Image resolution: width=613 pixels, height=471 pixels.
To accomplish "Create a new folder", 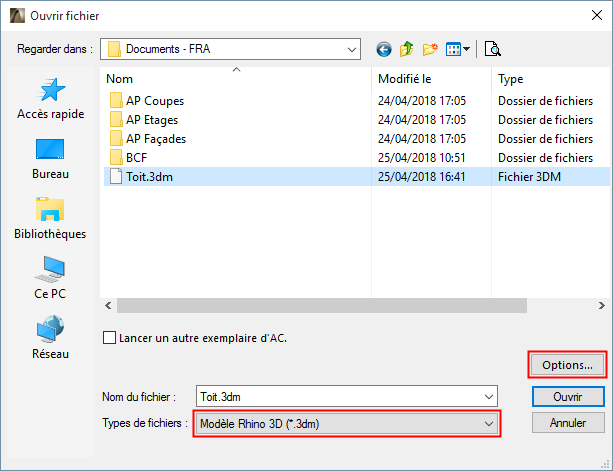I will (430, 49).
